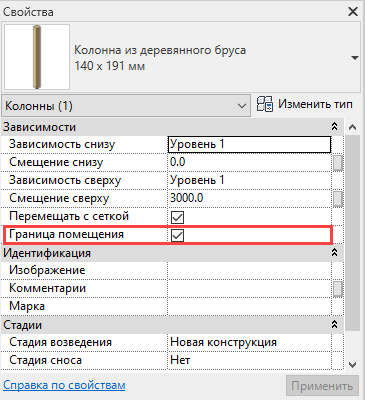Click the wooden column type thumbnail
The width and height of the screenshot is (365, 400).
click(37, 57)
